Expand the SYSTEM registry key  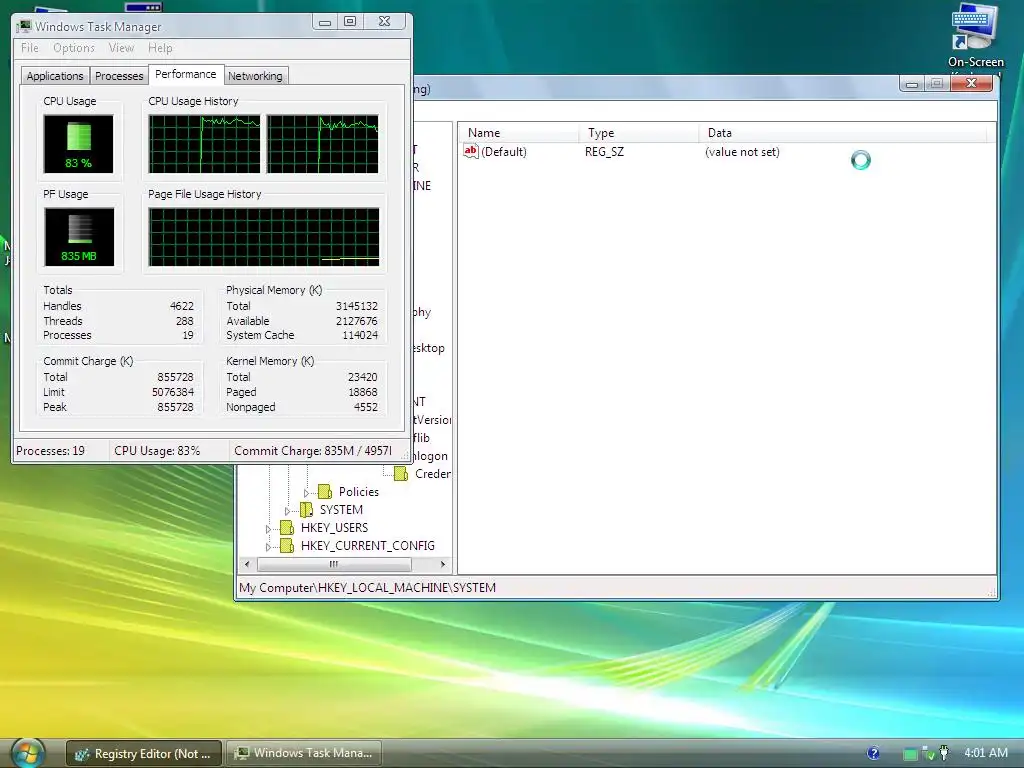pyautogui.click(x=287, y=511)
